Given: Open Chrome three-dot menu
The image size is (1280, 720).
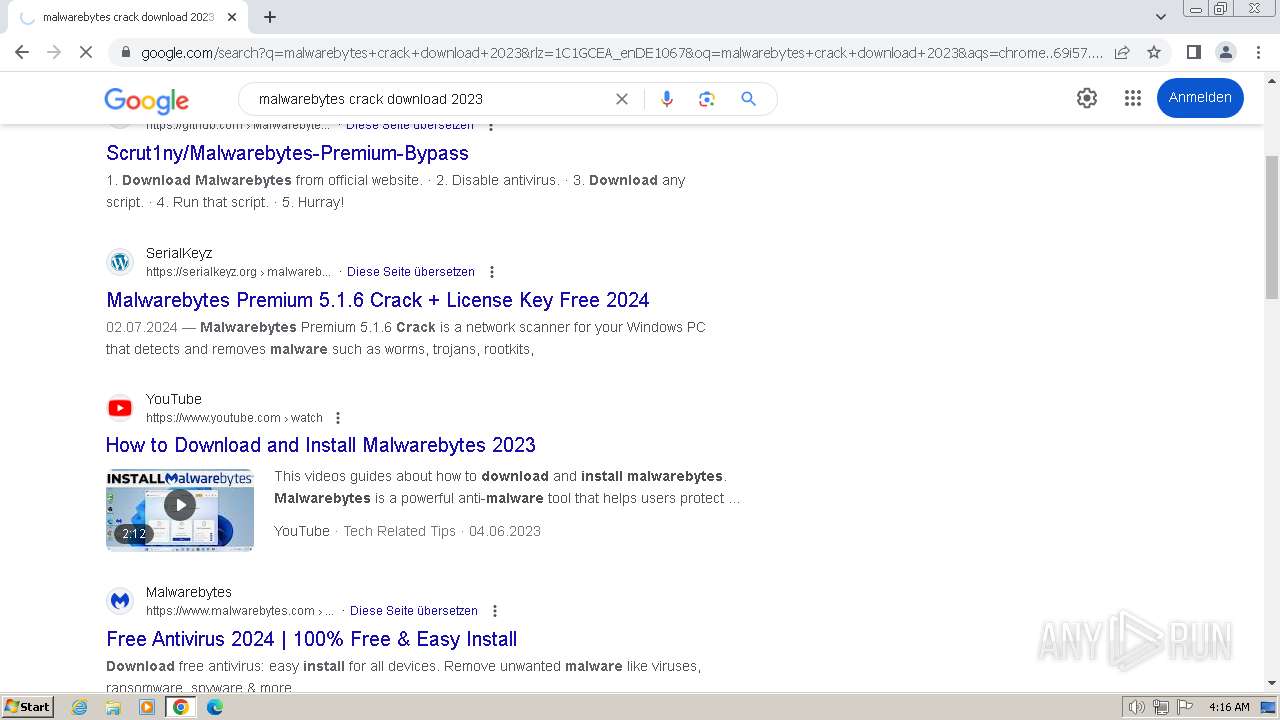Looking at the screenshot, I should point(1258,52).
